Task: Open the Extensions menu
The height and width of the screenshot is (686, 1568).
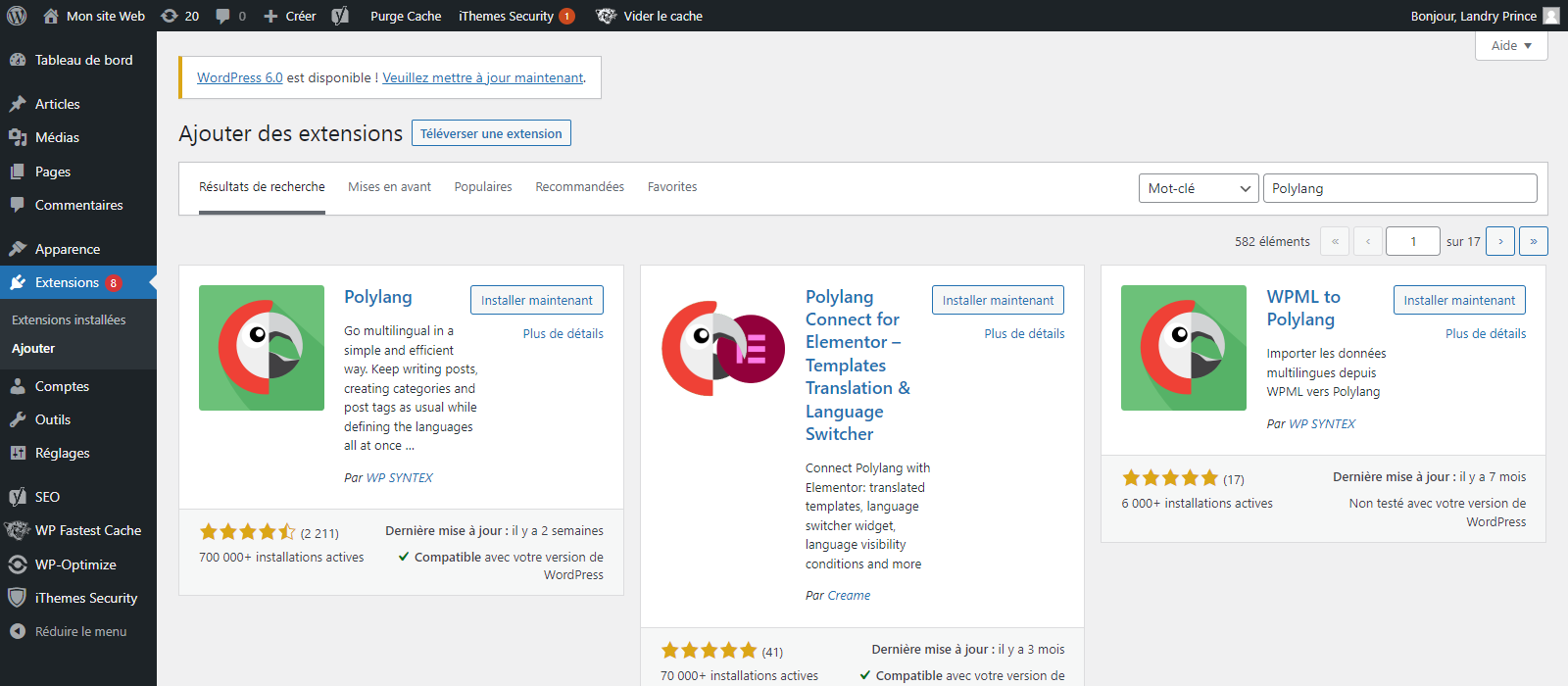Action: 78,282
